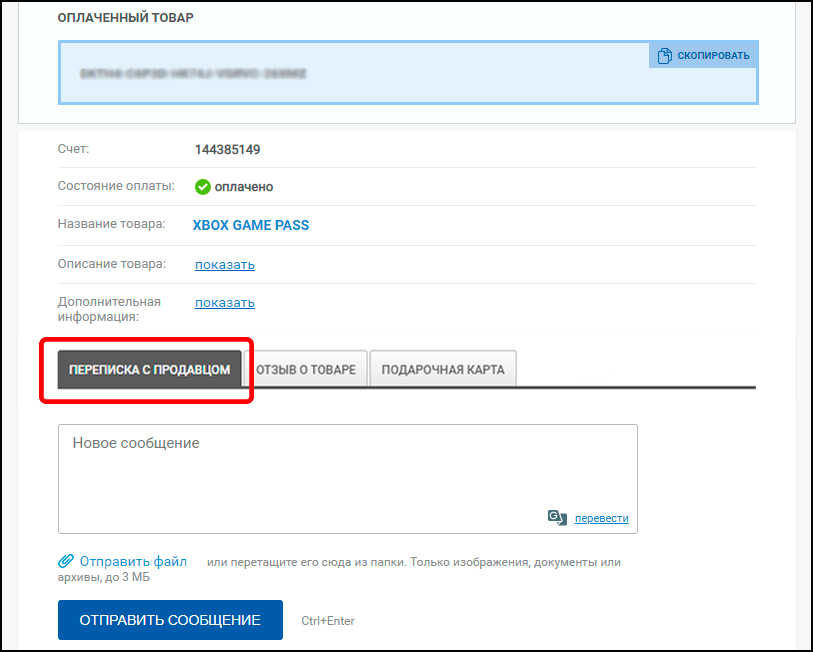Select the ПЕРЕПИСКА С ПРОДАВЦОМ tab
813x652 pixels.
150,370
